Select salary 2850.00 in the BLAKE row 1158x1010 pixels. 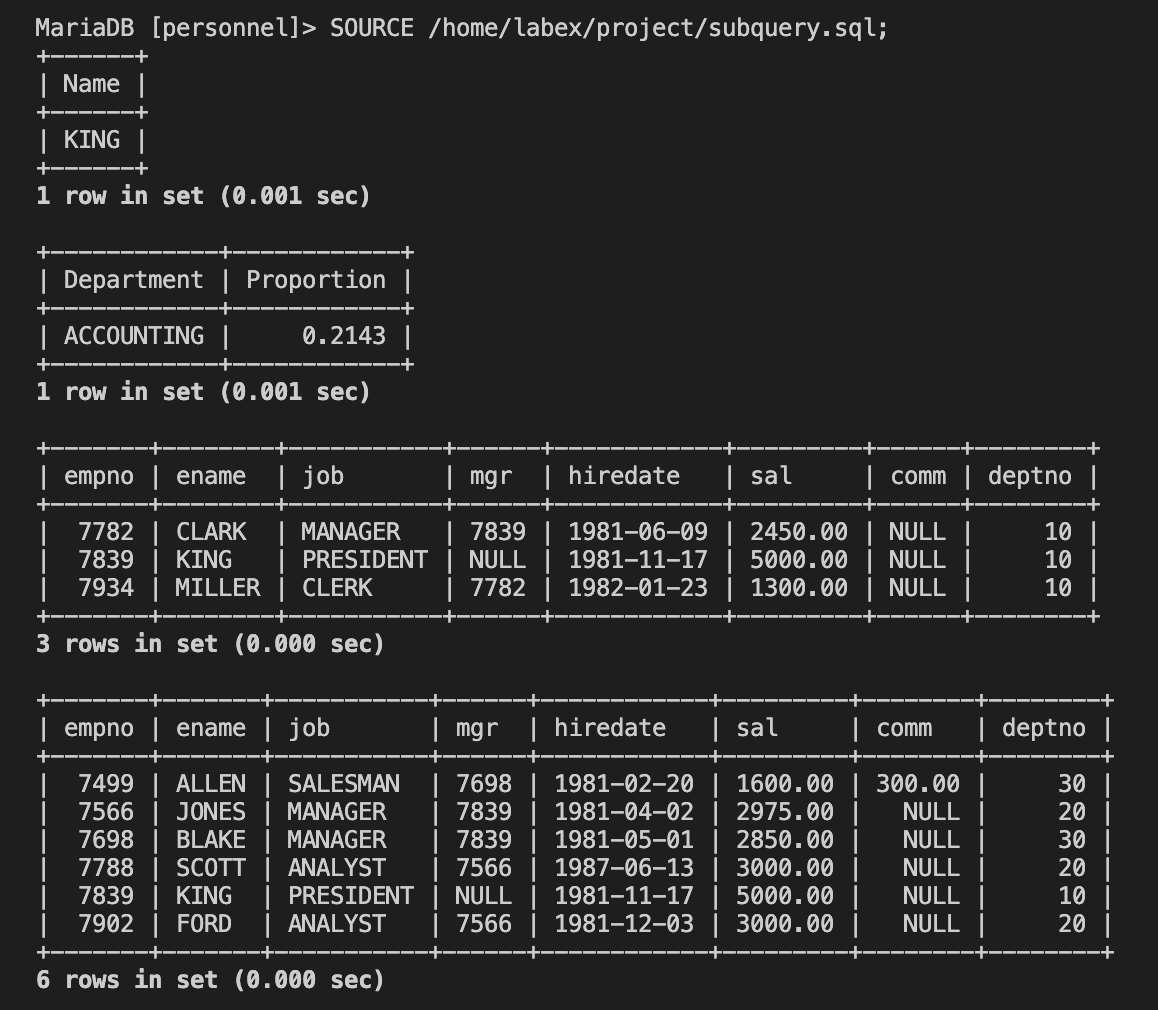coord(785,840)
